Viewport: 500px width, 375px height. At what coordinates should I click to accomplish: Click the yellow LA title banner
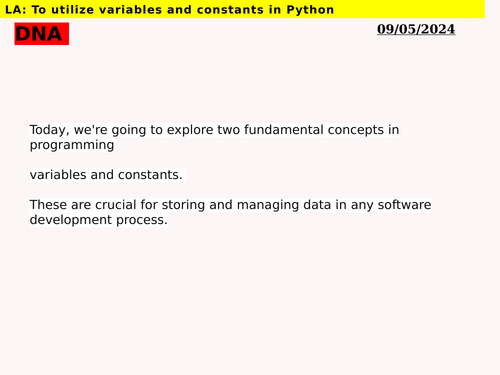[x=242, y=9]
